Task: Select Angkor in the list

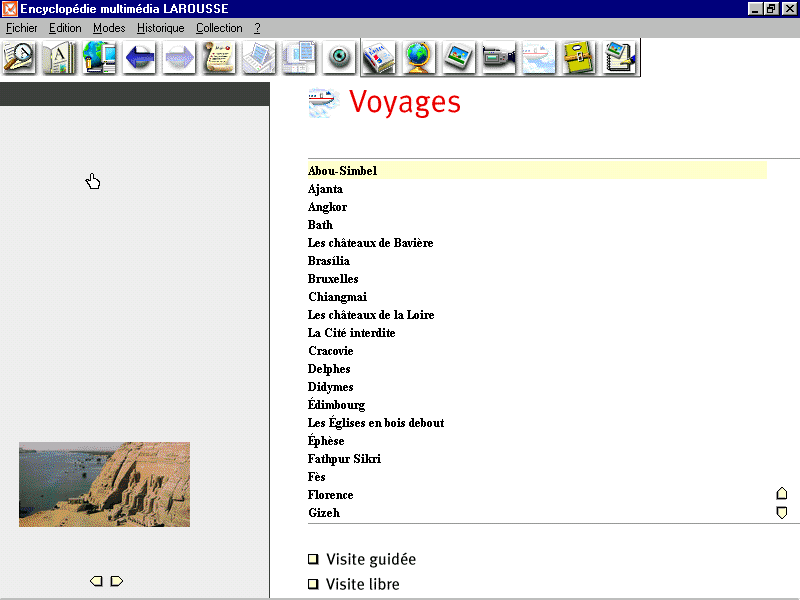Action: coord(328,207)
